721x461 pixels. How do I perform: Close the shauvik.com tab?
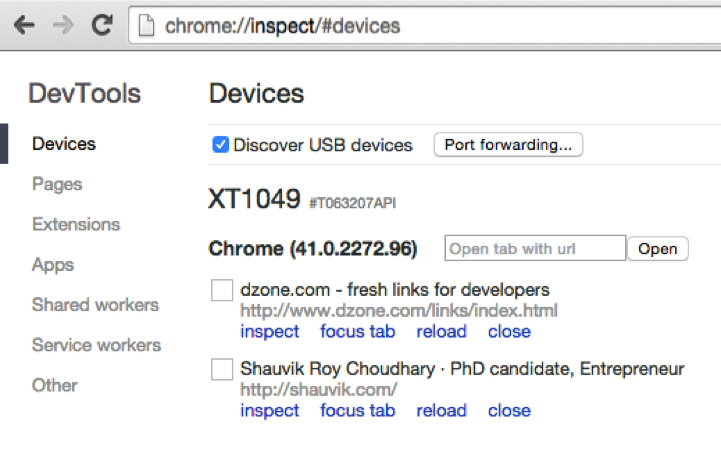coord(509,410)
